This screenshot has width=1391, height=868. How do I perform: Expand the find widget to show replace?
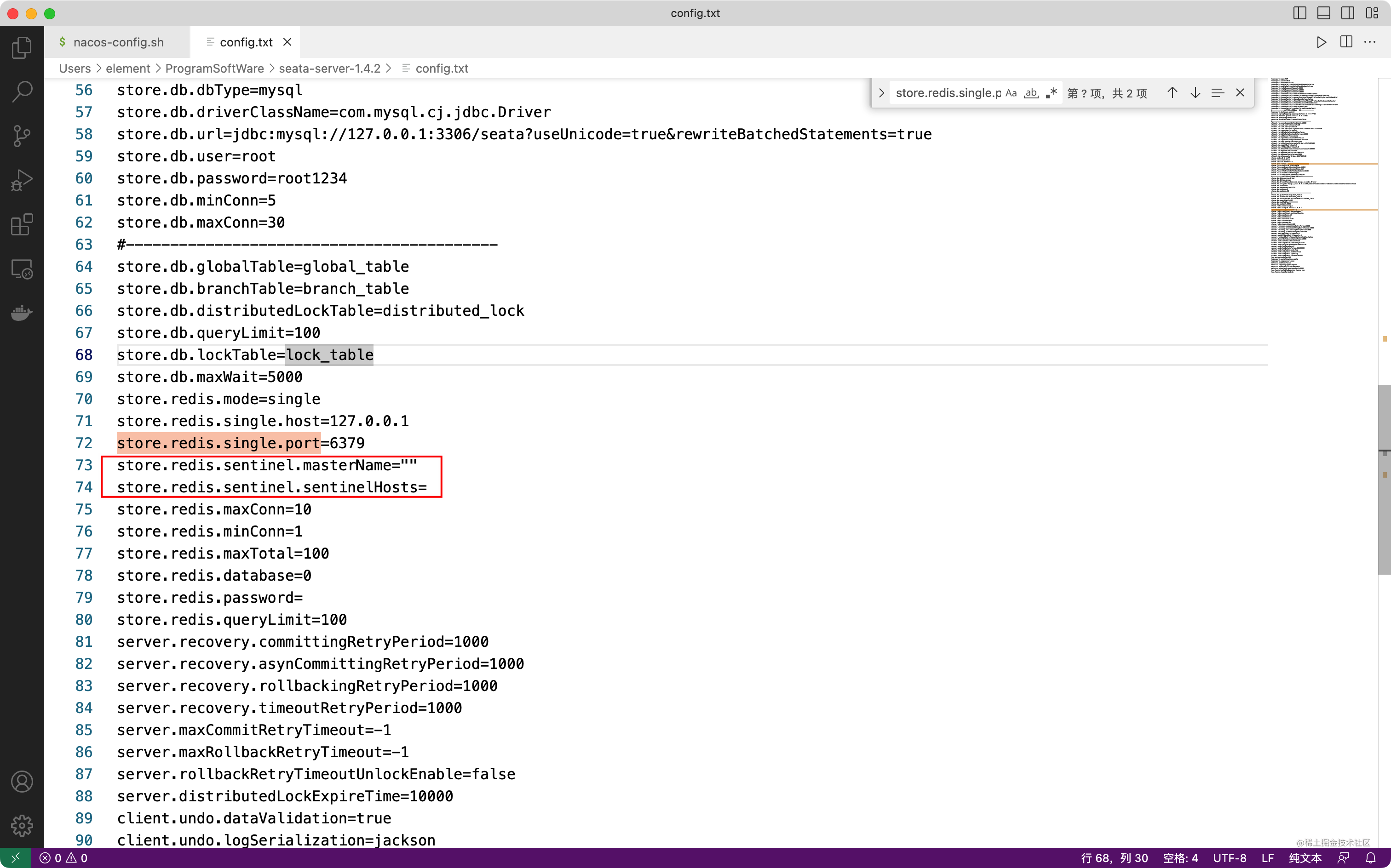(x=882, y=92)
